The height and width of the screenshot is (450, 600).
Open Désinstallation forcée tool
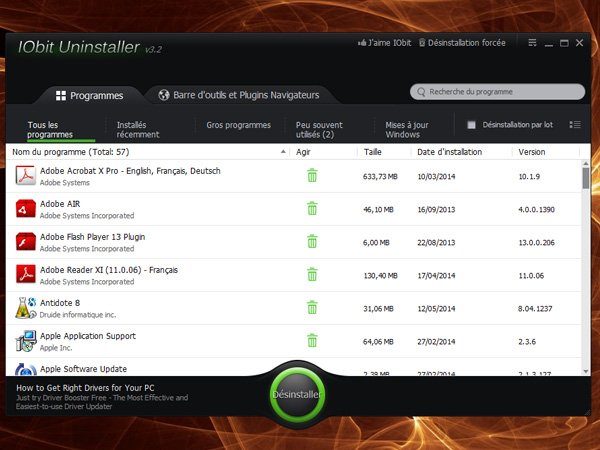(462, 43)
